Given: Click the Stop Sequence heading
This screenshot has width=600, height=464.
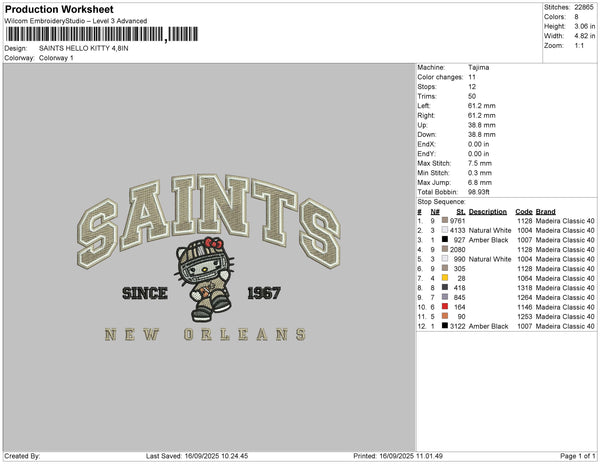Looking at the screenshot, I should 441,202.
